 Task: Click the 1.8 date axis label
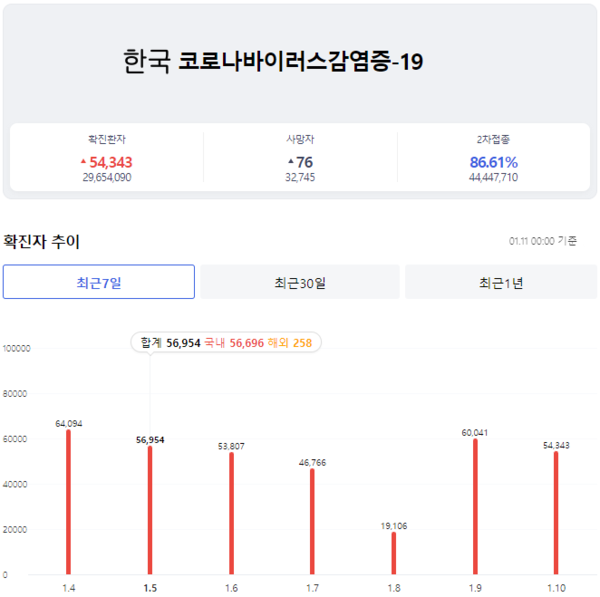(394, 588)
